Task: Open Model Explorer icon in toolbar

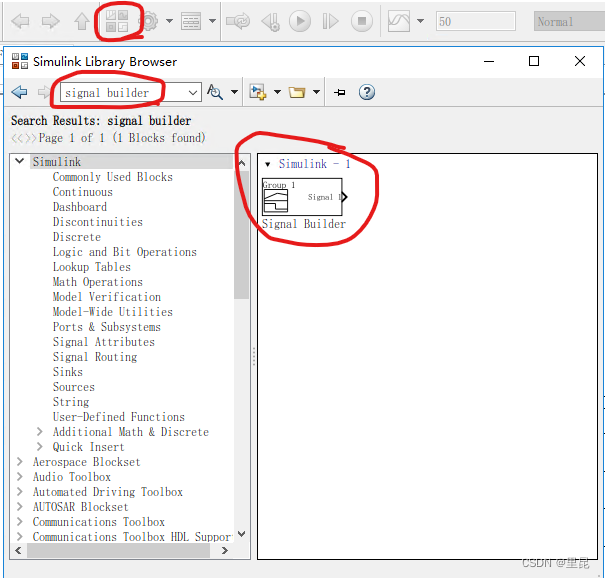Action: (x=191, y=21)
